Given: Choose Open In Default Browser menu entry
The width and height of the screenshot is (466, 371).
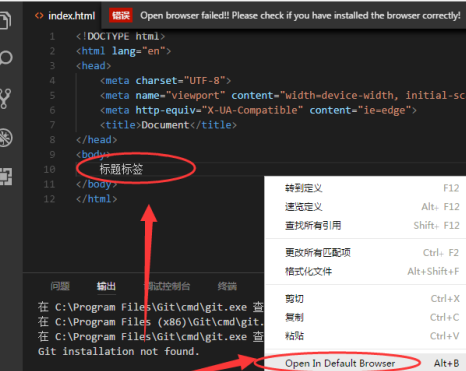Looking at the screenshot, I should (366, 363).
